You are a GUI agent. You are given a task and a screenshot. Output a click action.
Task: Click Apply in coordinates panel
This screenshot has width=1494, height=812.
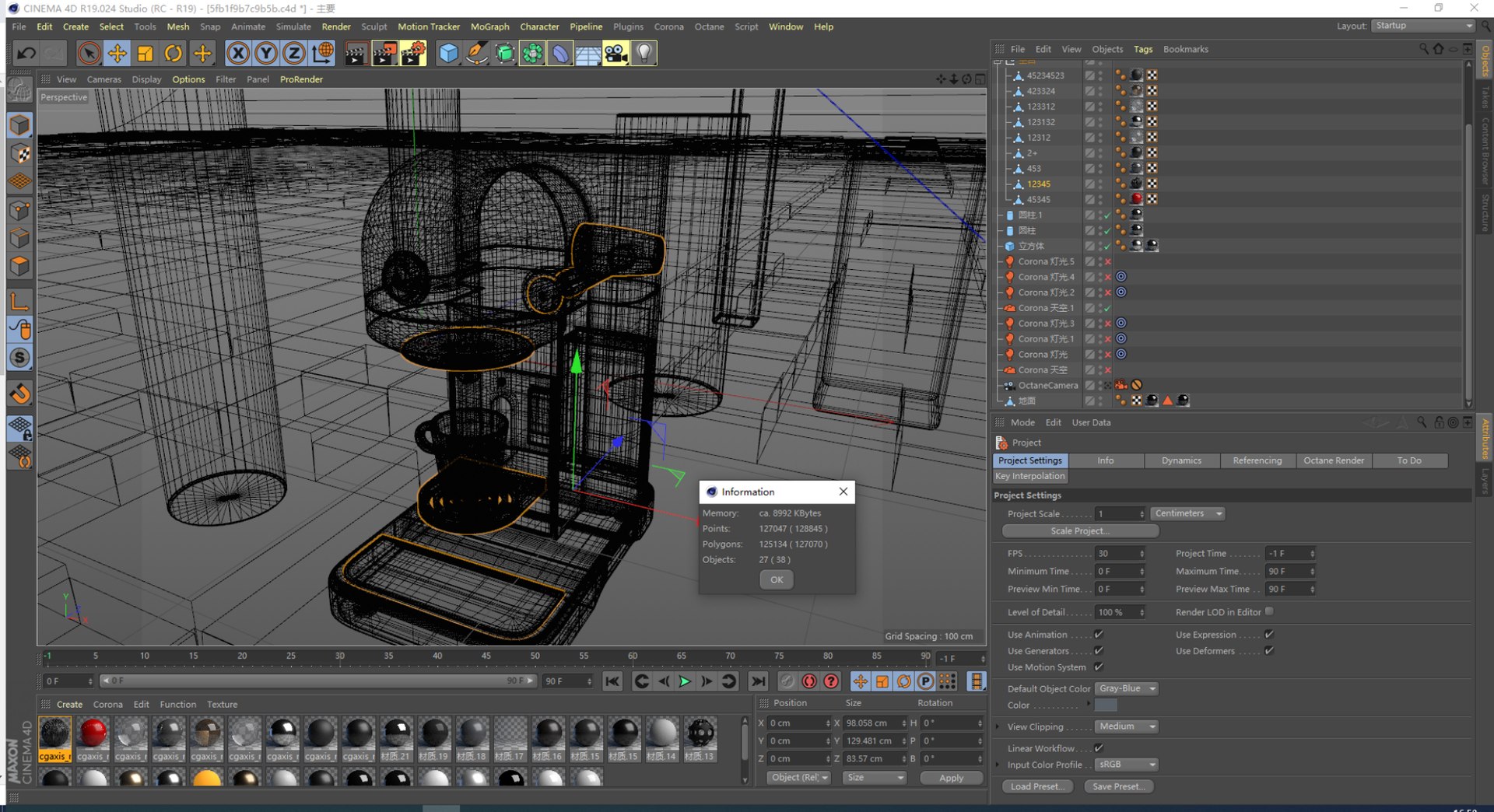pos(951,778)
